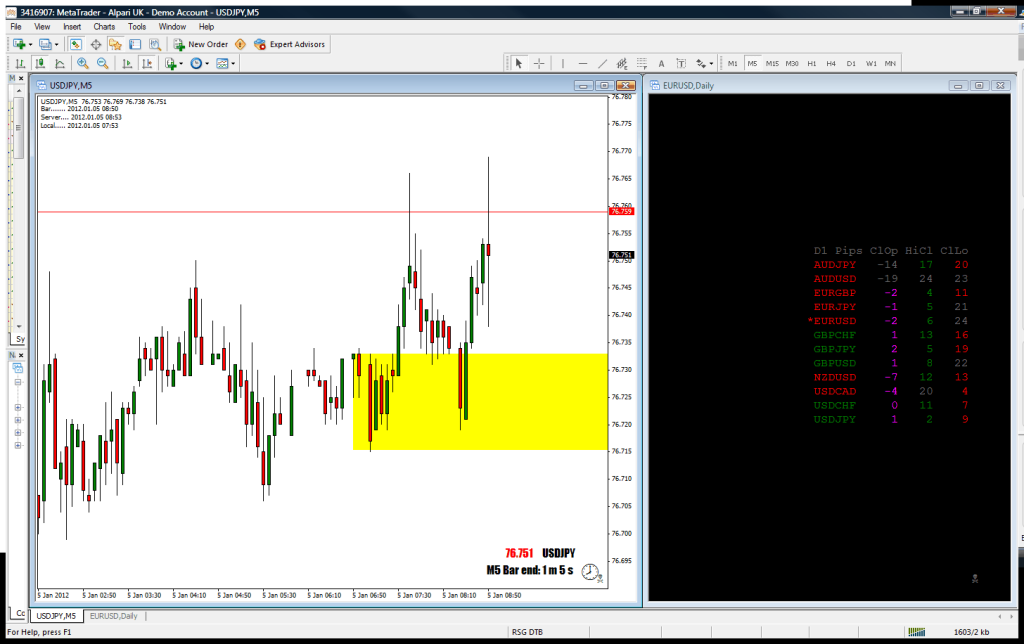Click USDCAD label in pips table
This screenshot has height=644, width=1024.
coord(835,391)
